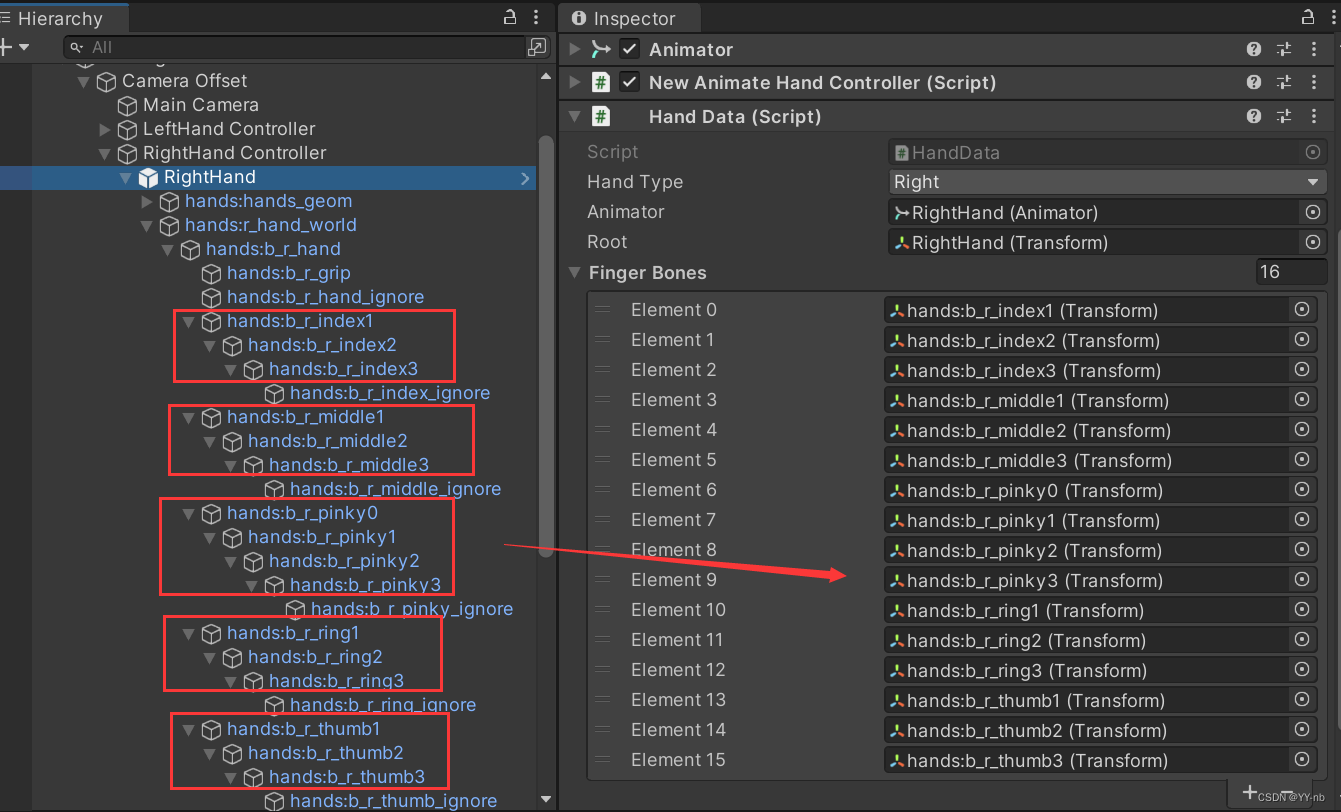Select hands:b_r_hand_ignore object
The width and height of the screenshot is (1341, 812).
[325, 297]
